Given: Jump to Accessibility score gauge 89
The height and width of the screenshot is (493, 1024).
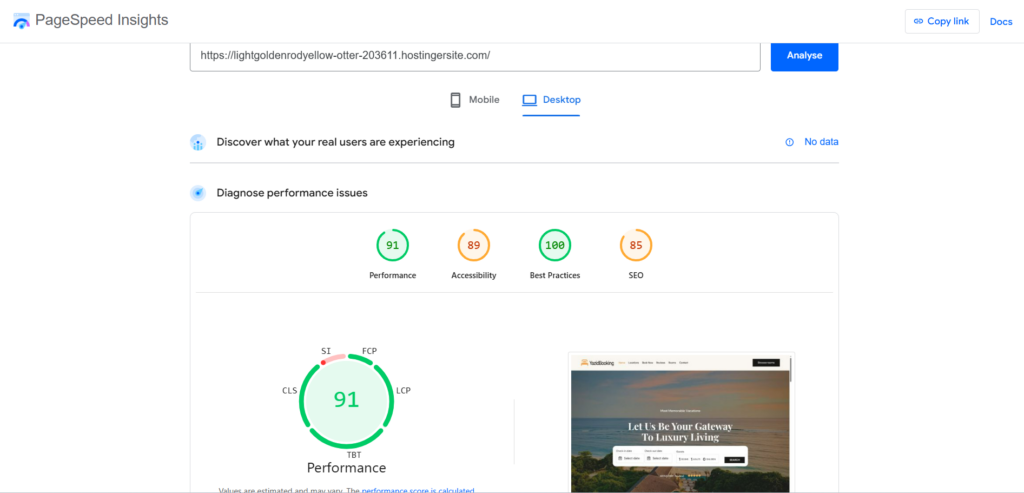Looking at the screenshot, I should coord(473,246).
